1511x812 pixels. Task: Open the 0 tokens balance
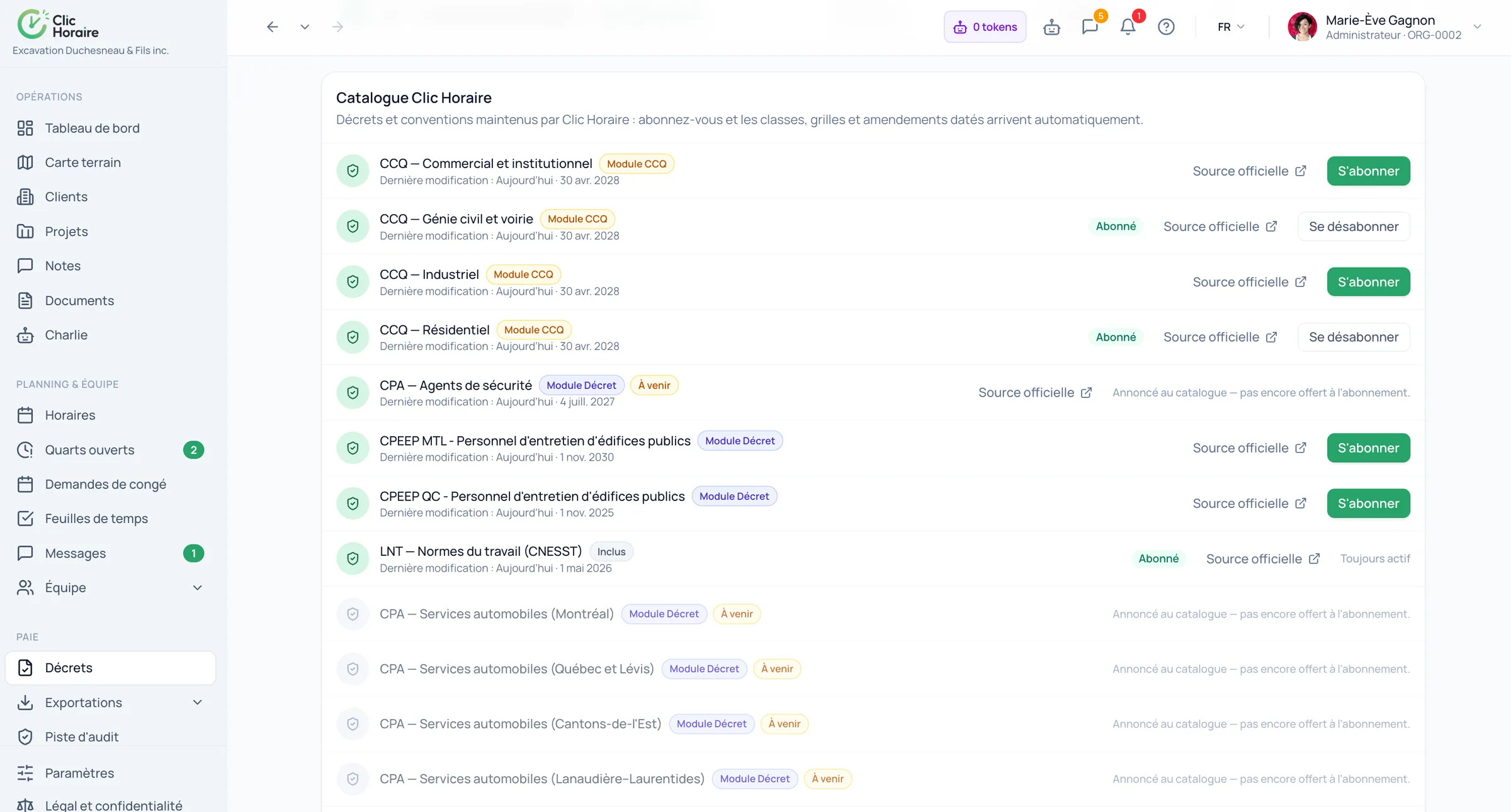tap(985, 26)
